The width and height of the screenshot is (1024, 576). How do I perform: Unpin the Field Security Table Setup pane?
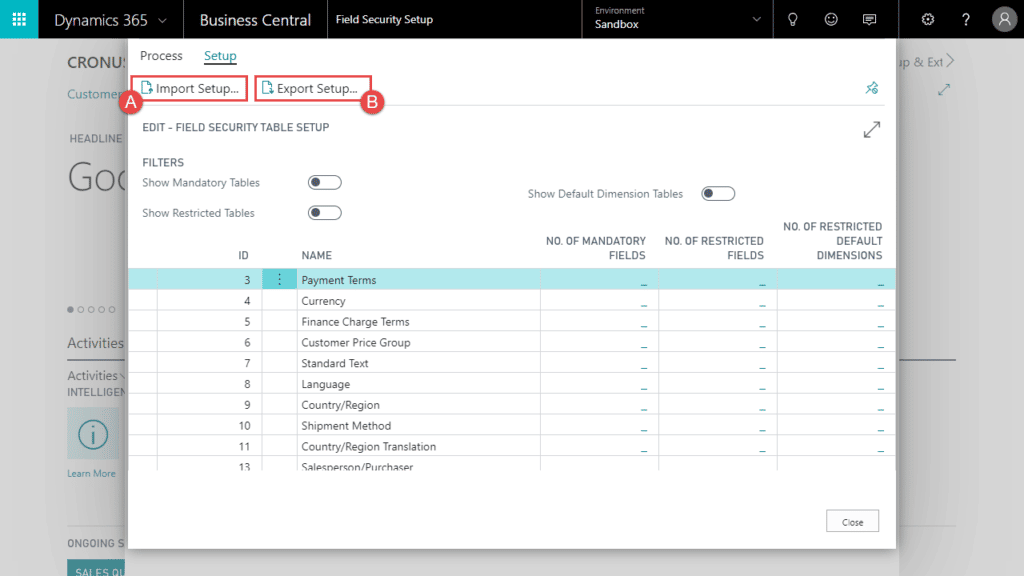pos(871,88)
